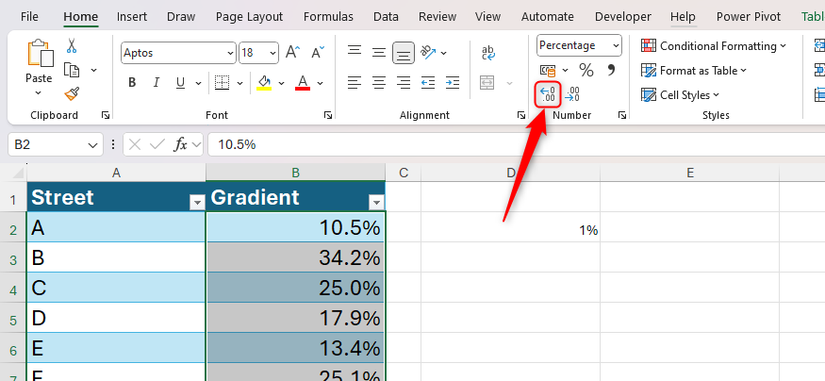The width and height of the screenshot is (825, 381).
Task: Expand Copy options dropdown arrow
Action: (94, 70)
